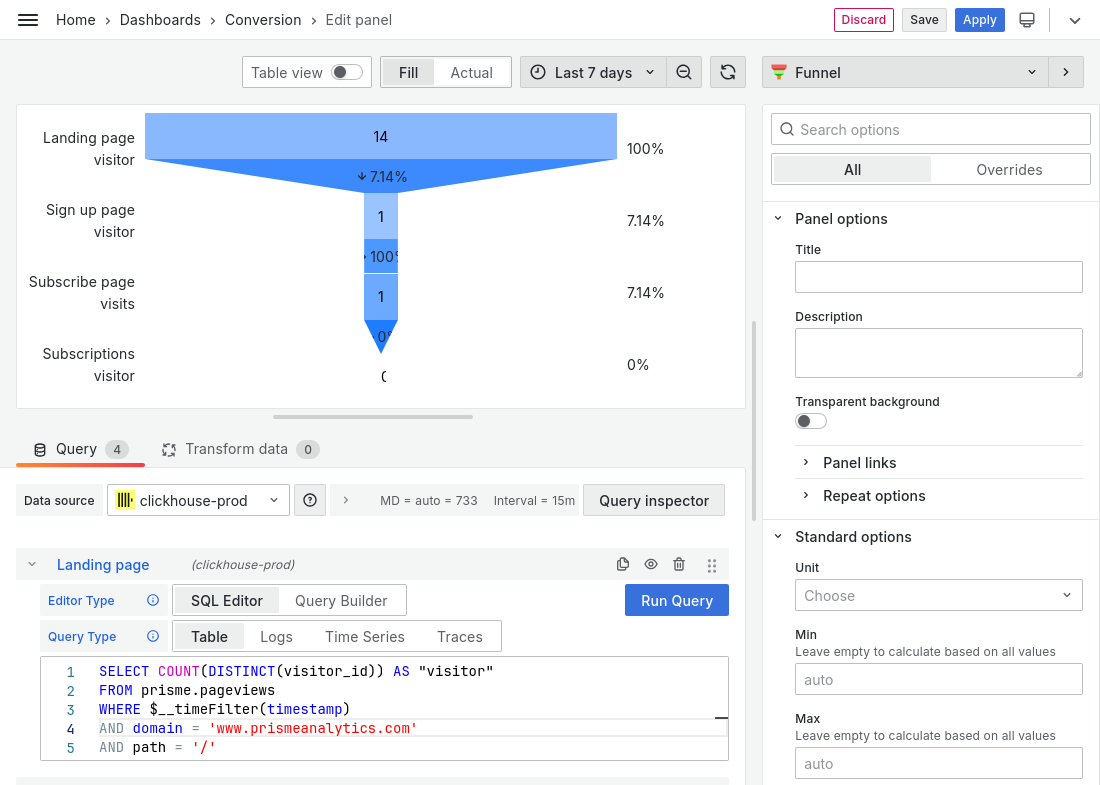Hide the Landing page query response
Screen dimensions: 1100x785
coord(651,565)
